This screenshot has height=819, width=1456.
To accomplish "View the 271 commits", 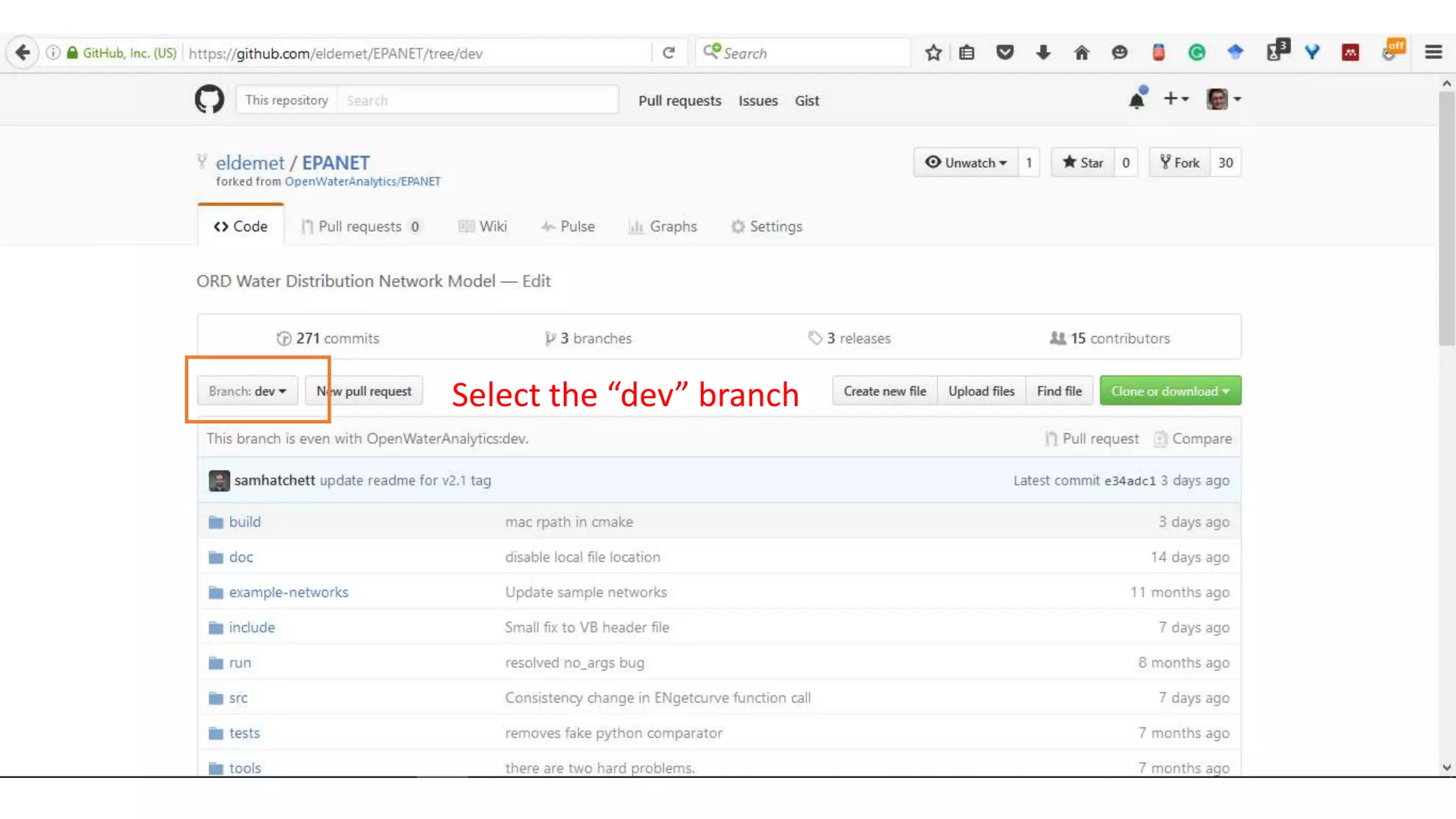I will [328, 338].
